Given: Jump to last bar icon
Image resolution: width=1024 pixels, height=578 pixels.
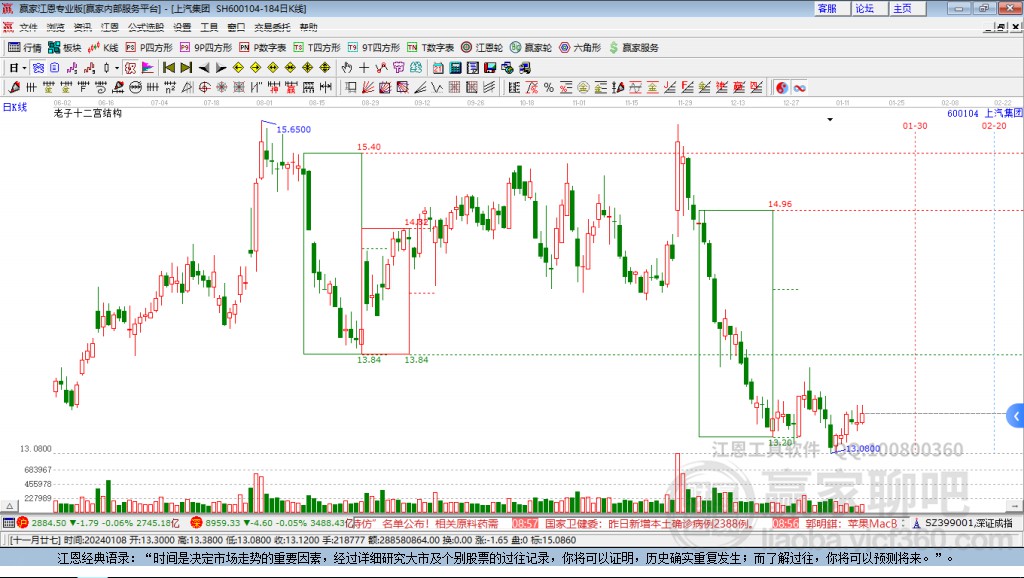Looking at the screenshot, I should (x=186, y=68).
